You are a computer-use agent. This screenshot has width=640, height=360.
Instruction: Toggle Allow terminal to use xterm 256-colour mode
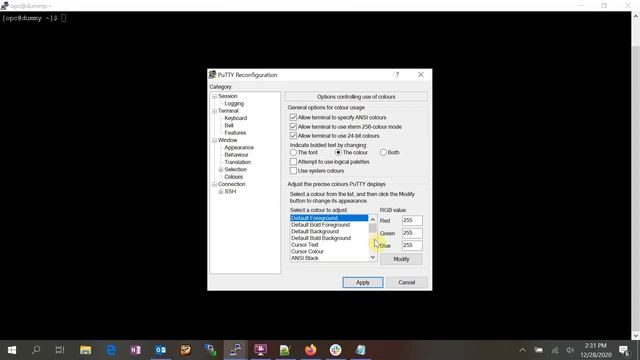(293, 127)
